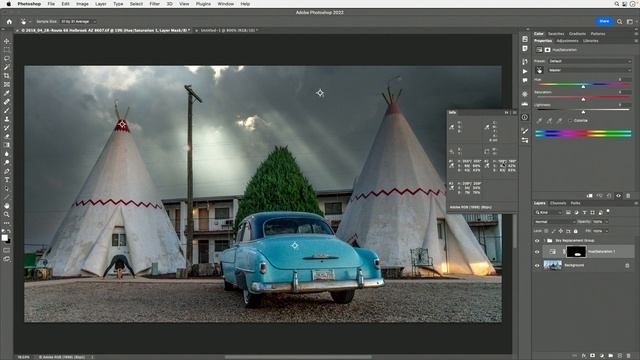The width and height of the screenshot is (640, 360).
Task: Toggle lock all padlock in Layers
Action: 576,231
